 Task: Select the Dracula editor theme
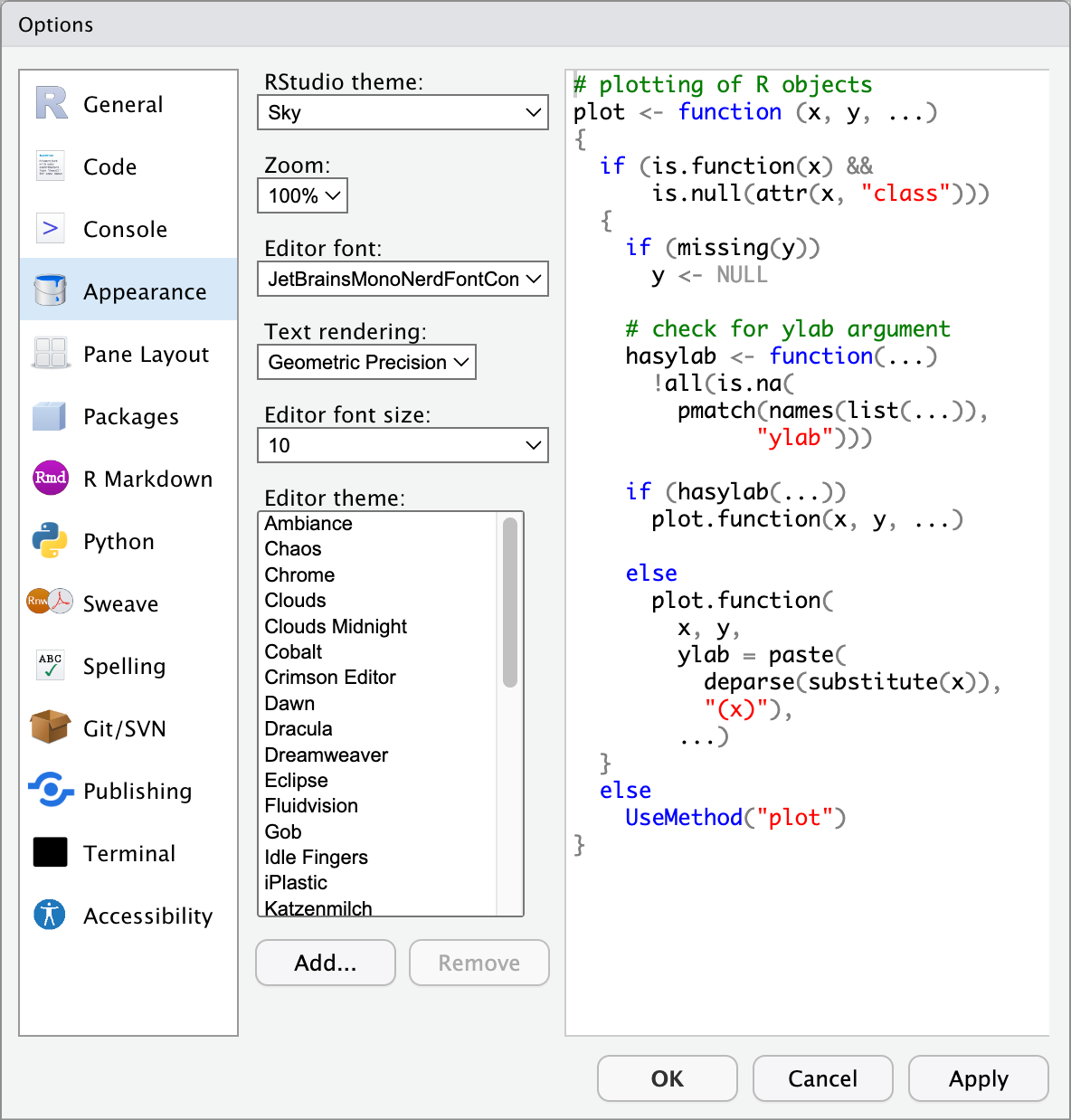point(377,728)
